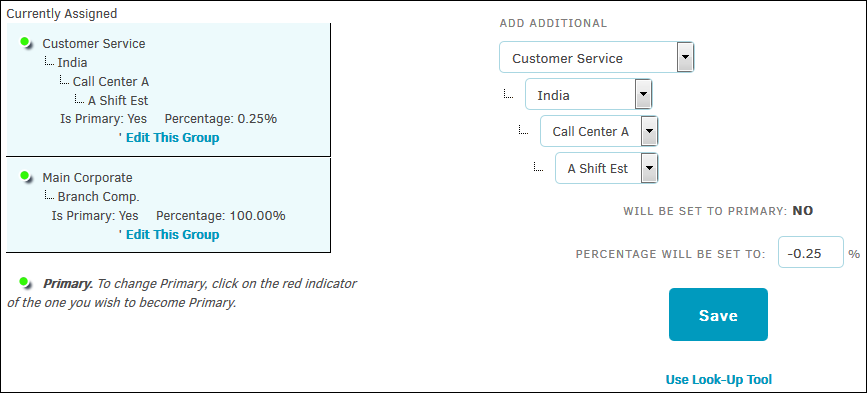Click the Customer Service assigned group name

94,44
